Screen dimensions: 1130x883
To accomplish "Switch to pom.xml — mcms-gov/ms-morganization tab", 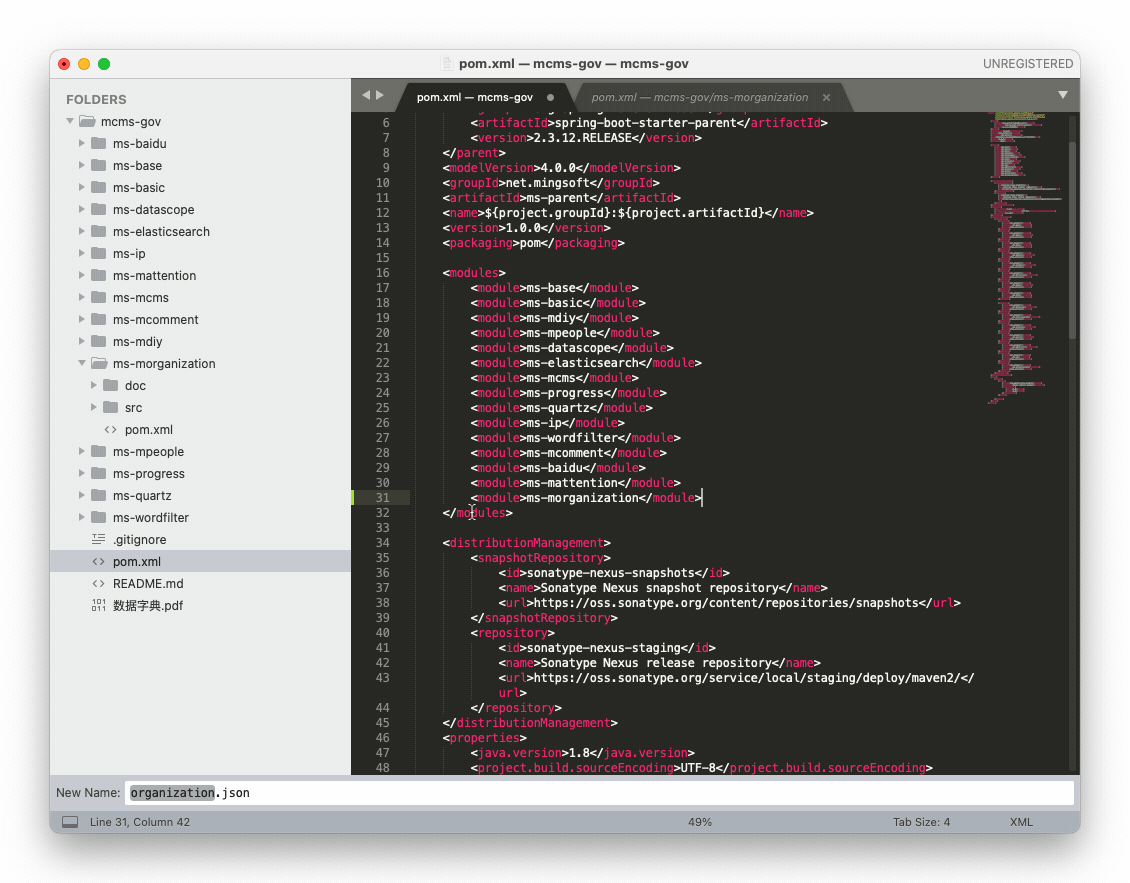I will click(x=699, y=98).
